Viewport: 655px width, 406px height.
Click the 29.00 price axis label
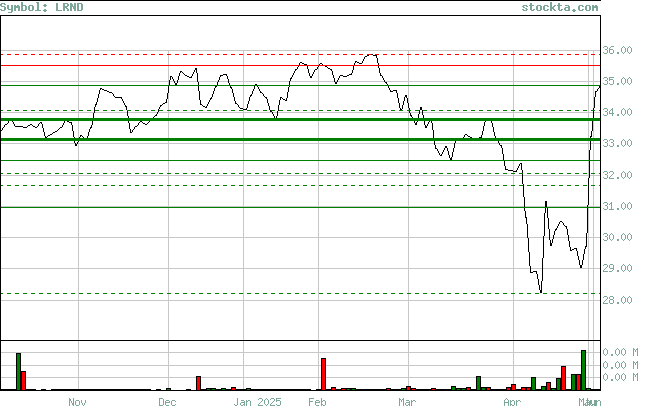pos(617,268)
